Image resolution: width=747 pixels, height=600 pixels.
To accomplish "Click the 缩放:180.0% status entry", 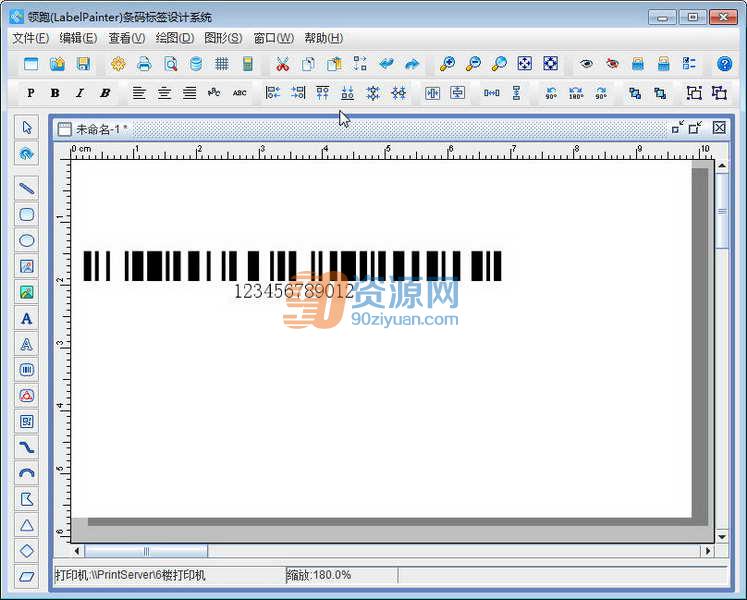I will (319, 575).
